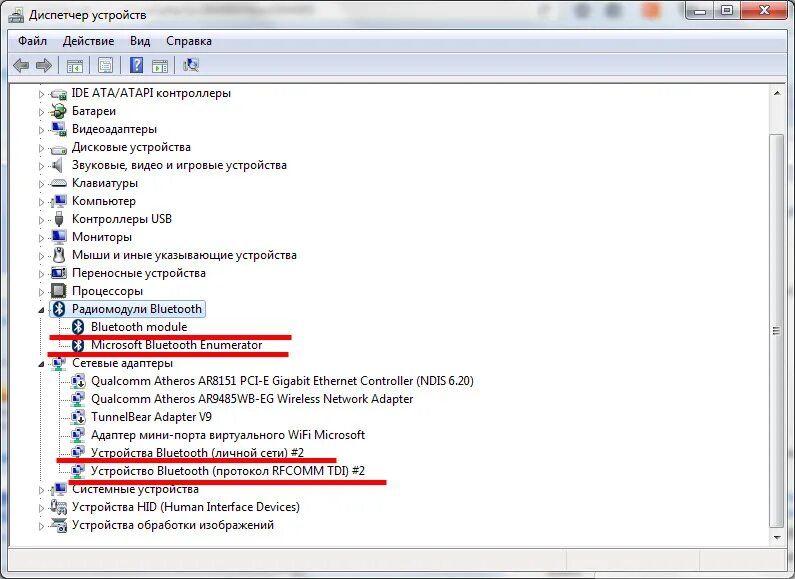Click the Forward arrow toolbar icon
The width and height of the screenshot is (795, 579).
44,65
